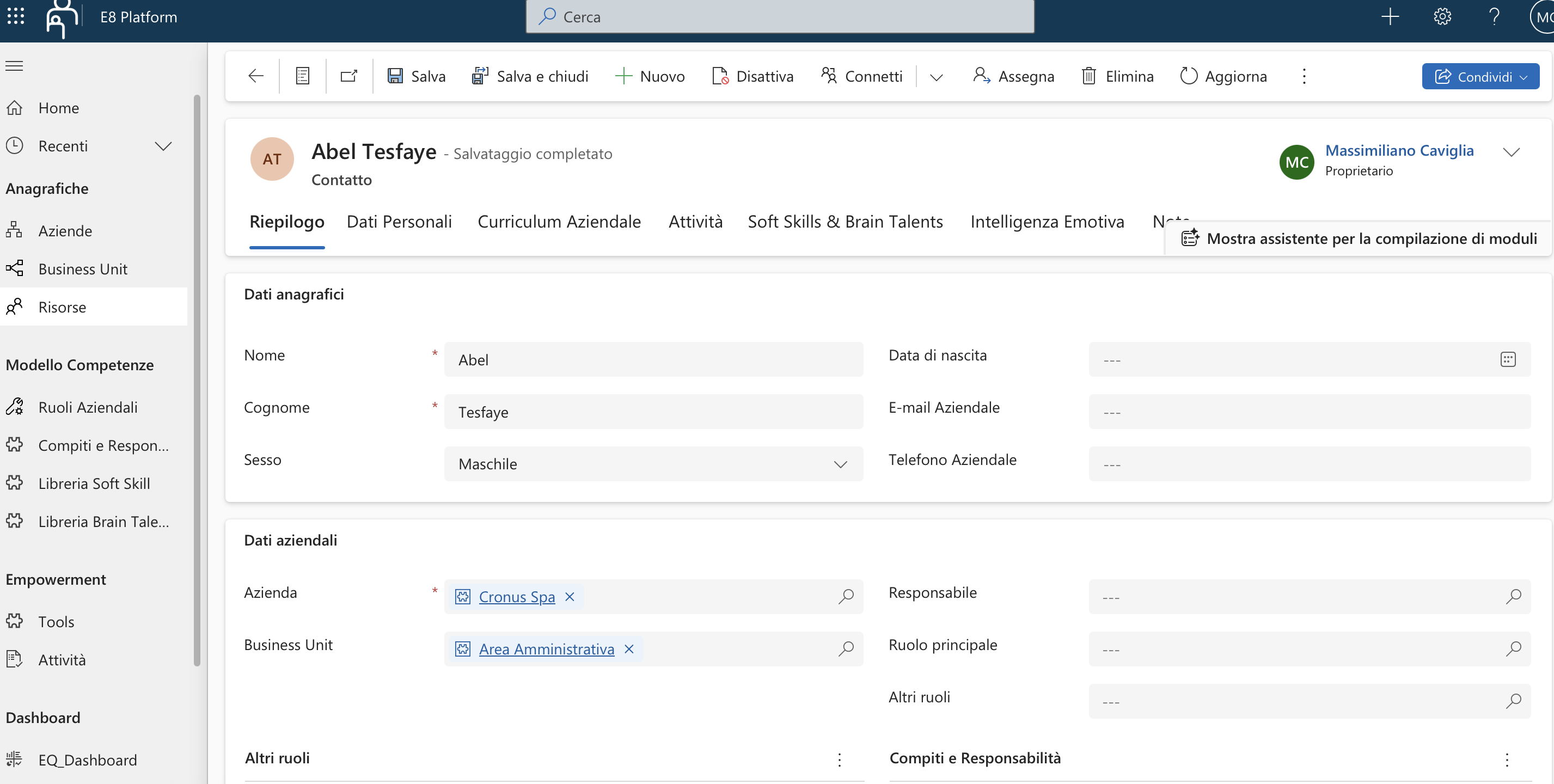The width and height of the screenshot is (1554, 784).
Task: Open more commands vertical ellipsis in toolbar
Action: [x=1304, y=76]
